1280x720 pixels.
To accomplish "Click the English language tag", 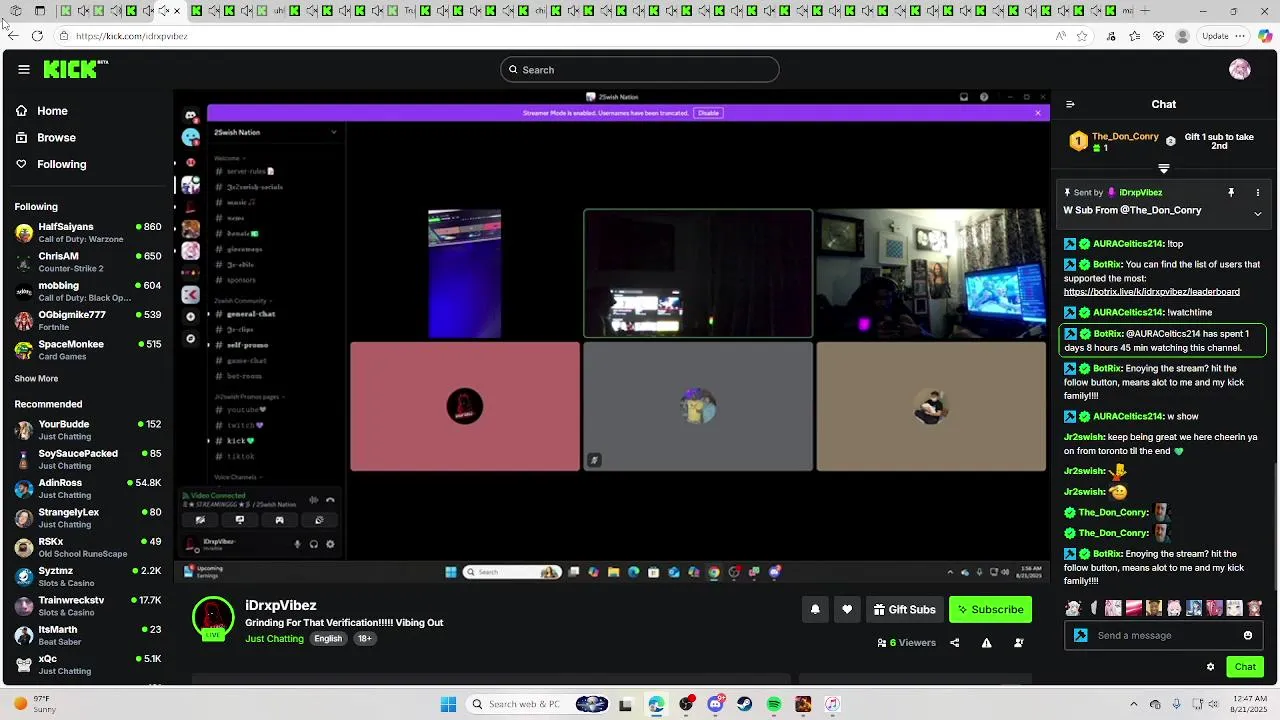I will 328,639.
